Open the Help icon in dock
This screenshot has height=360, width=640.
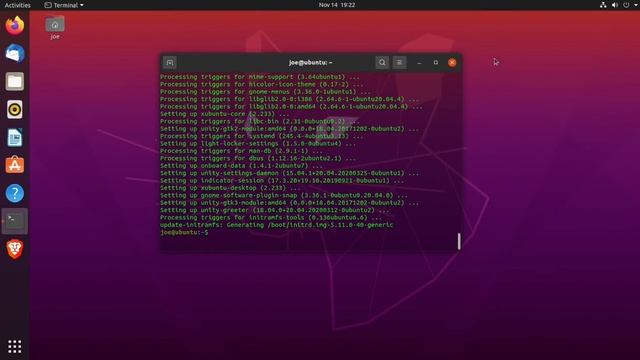coord(15,193)
